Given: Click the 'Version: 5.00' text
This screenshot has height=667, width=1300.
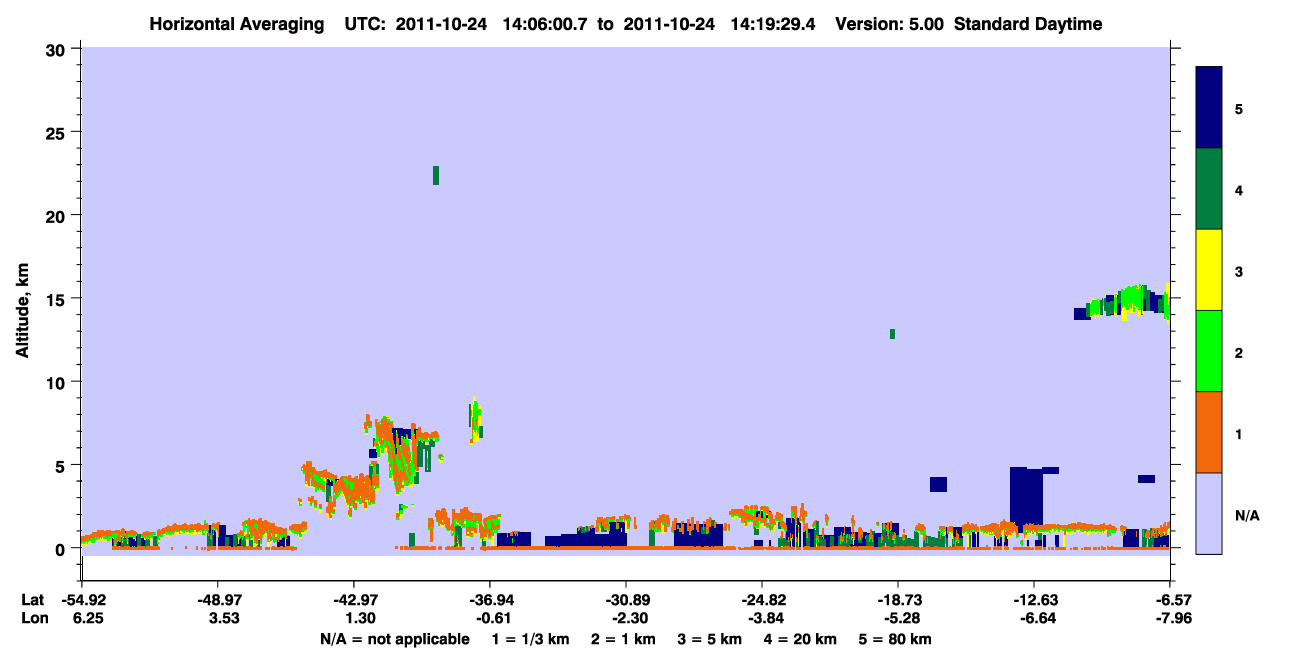Looking at the screenshot, I should [890, 24].
